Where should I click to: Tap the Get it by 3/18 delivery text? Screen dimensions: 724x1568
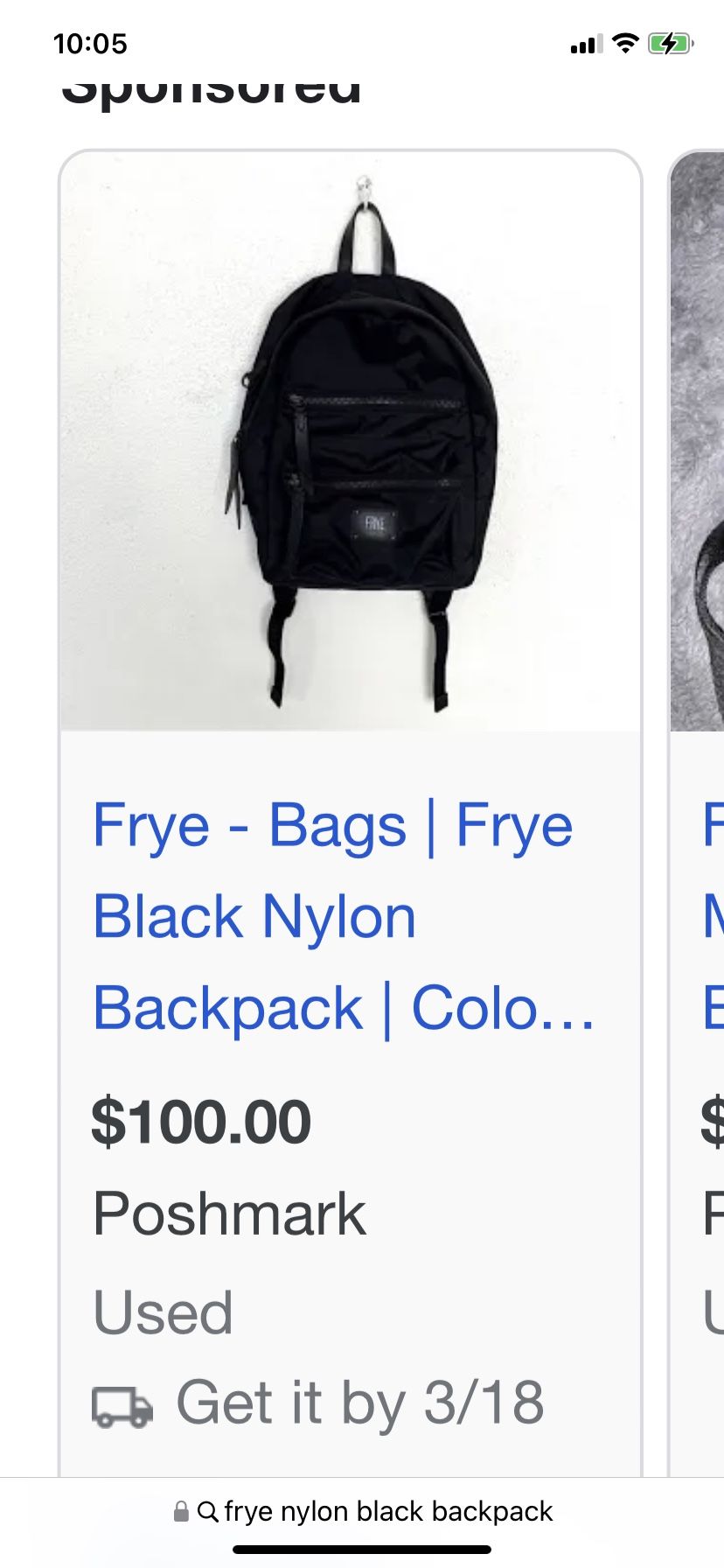click(360, 1403)
